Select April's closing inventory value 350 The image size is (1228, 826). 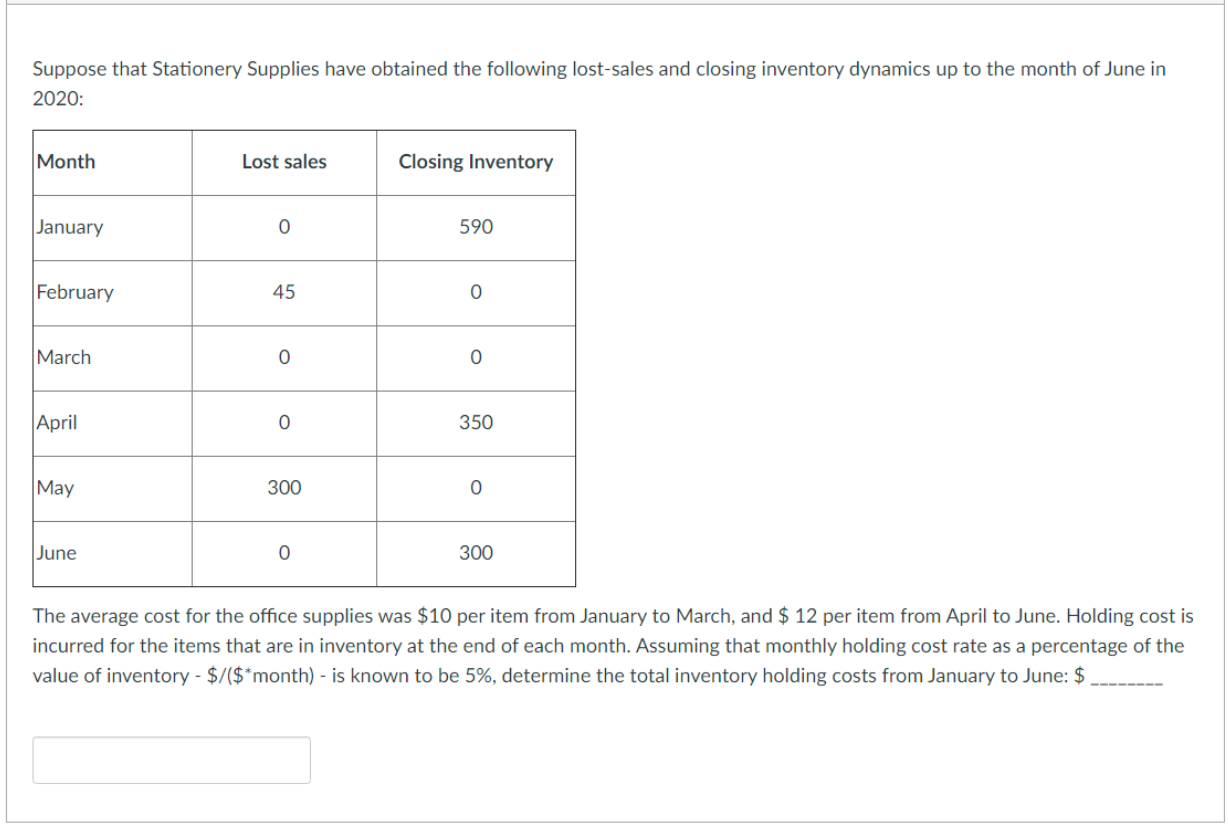(x=476, y=422)
